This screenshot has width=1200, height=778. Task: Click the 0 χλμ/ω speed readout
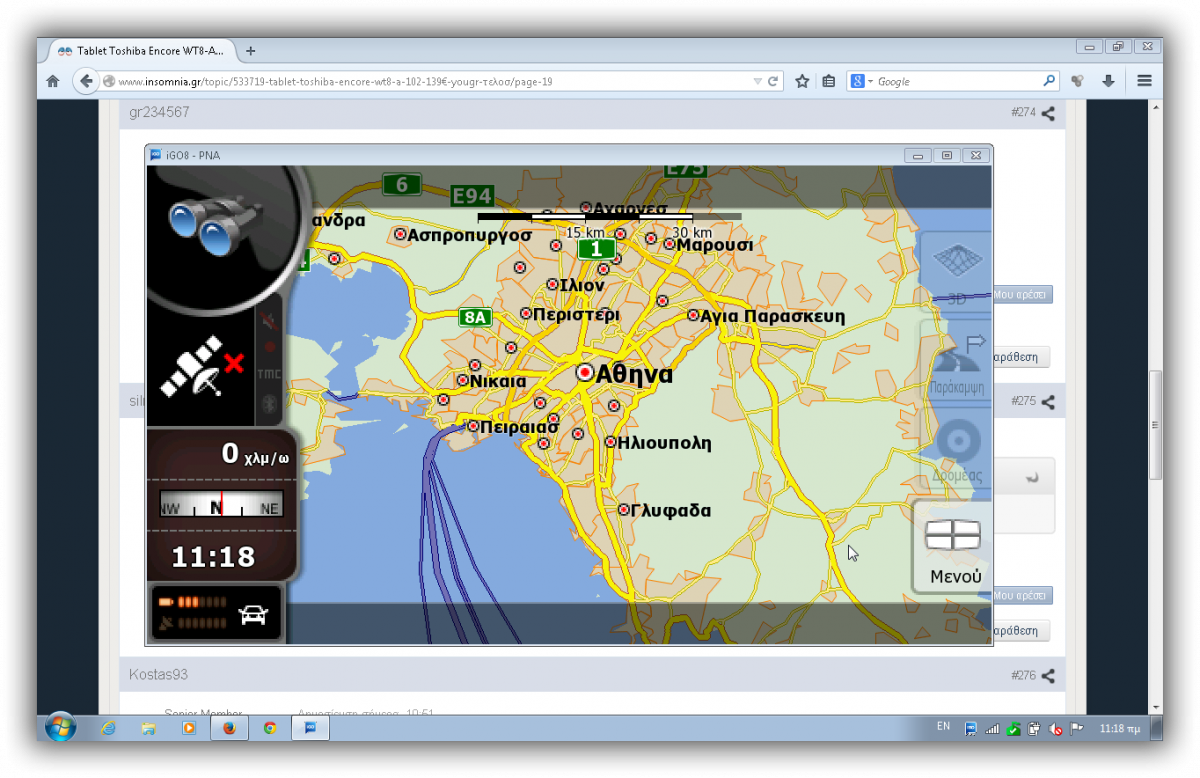click(255, 455)
